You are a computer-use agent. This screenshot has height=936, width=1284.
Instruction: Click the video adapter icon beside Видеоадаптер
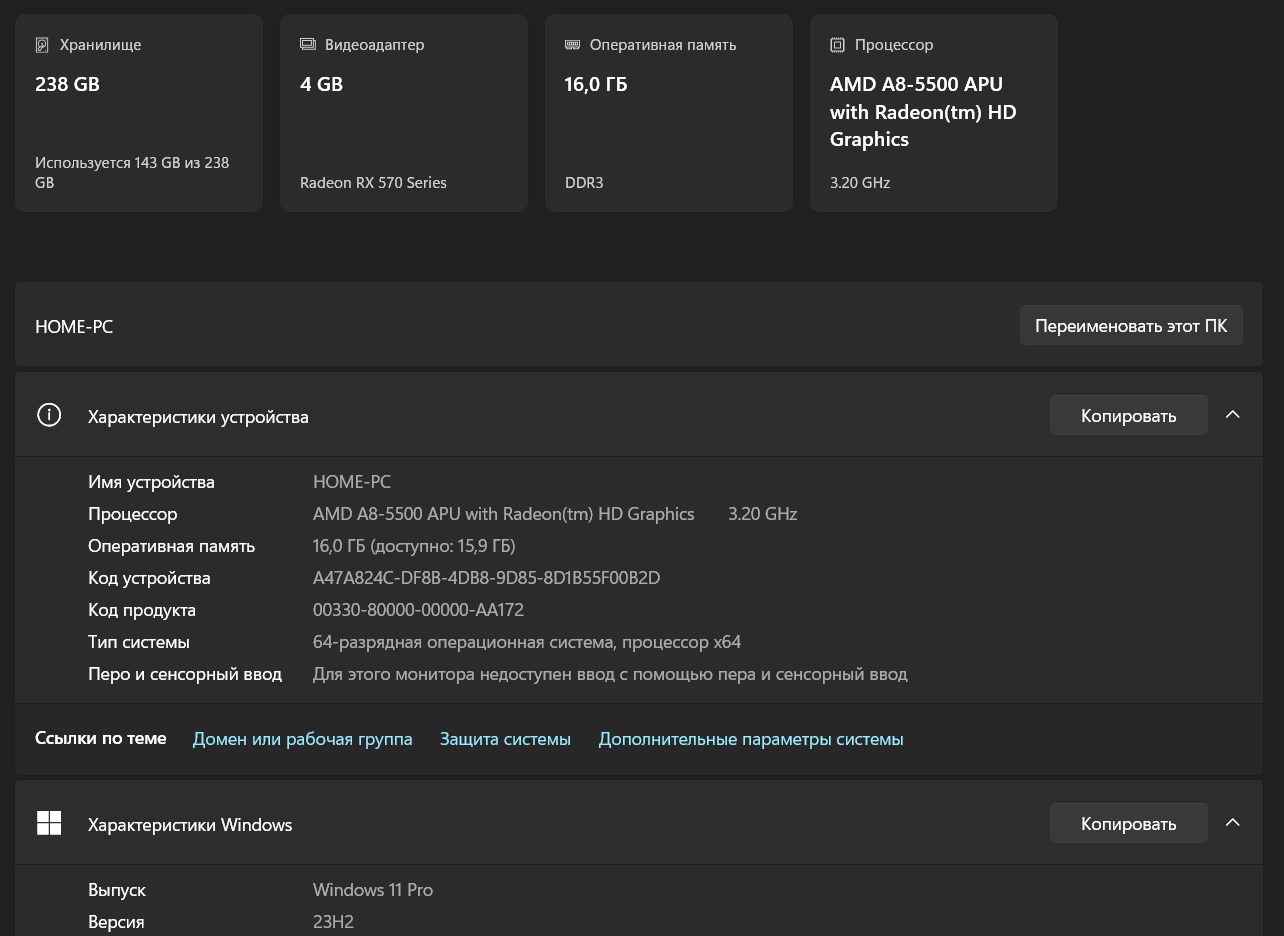point(308,45)
